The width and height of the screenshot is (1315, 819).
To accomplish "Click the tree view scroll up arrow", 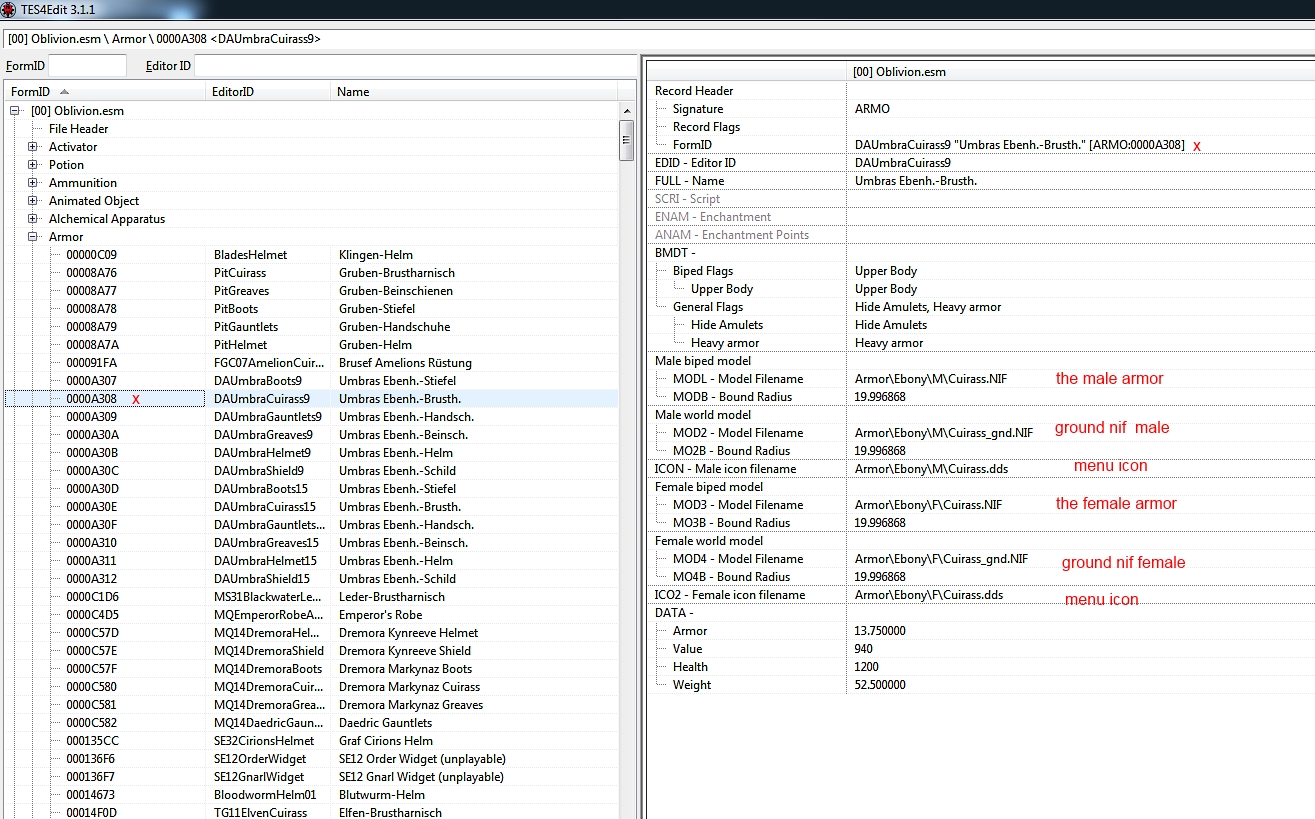I will pos(626,110).
